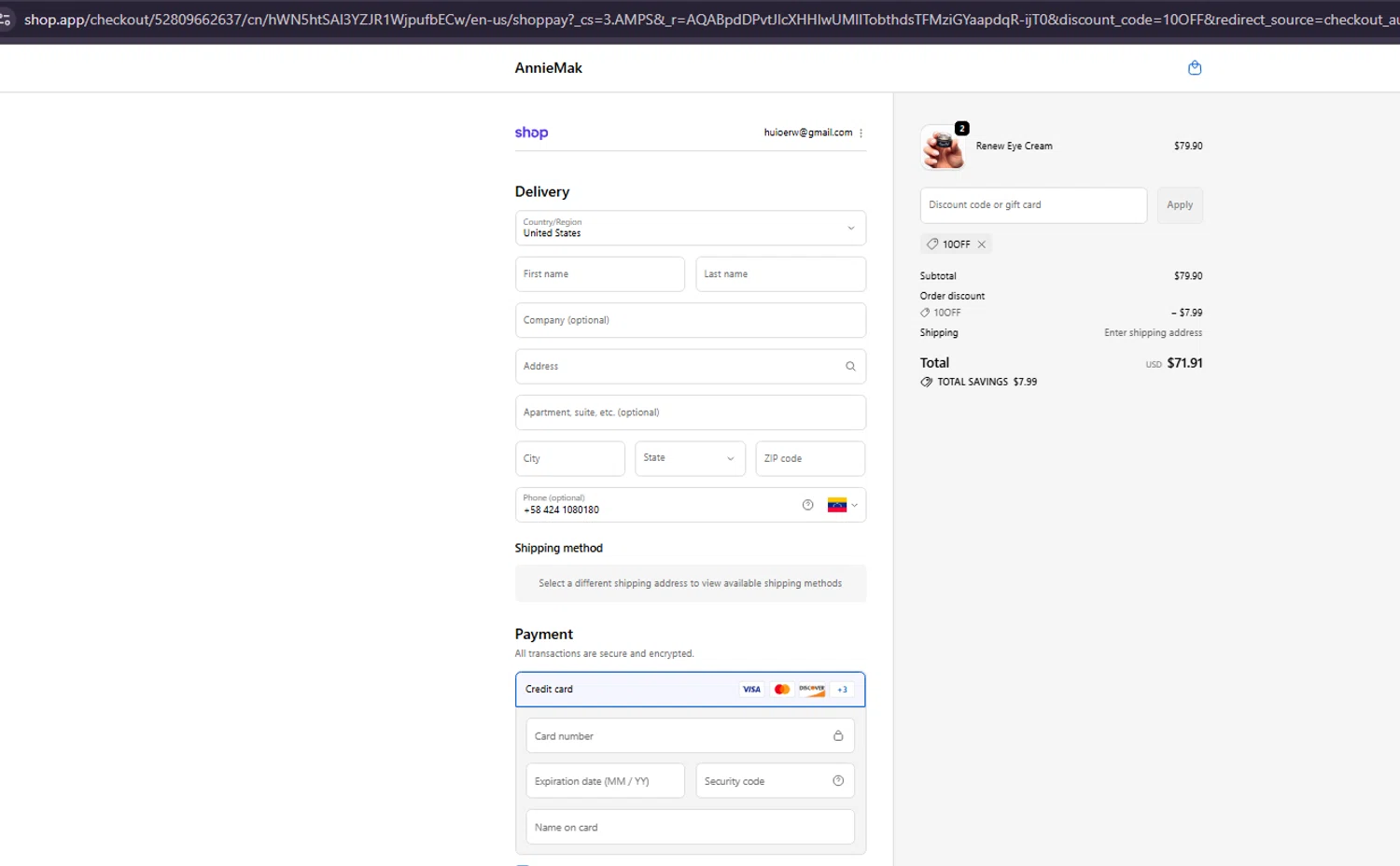The height and width of the screenshot is (866, 1400).
Task: Click the '- $7.99' discount amount
Action: click(1187, 313)
